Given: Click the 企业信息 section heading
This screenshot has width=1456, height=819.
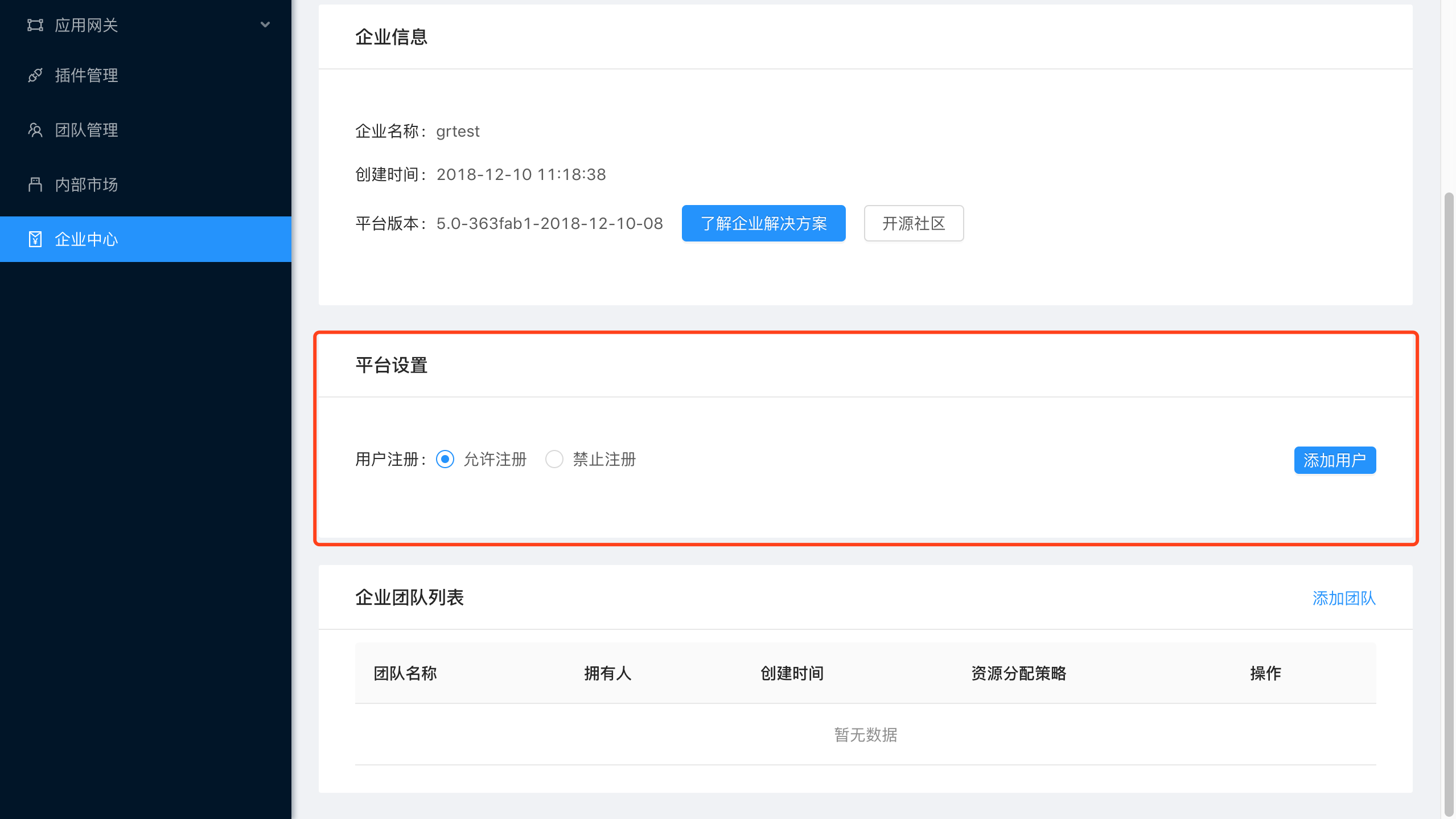Looking at the screenshot, I should tap(392, 37).
